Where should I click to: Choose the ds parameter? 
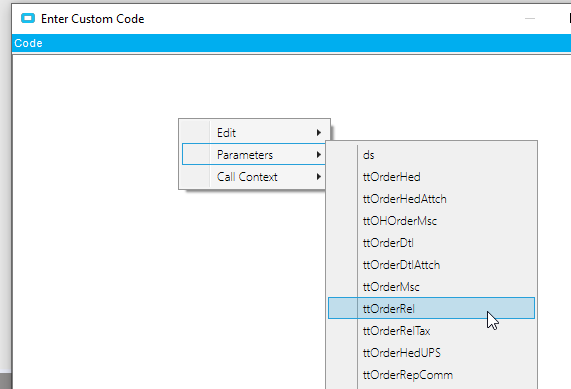point(432,155)
